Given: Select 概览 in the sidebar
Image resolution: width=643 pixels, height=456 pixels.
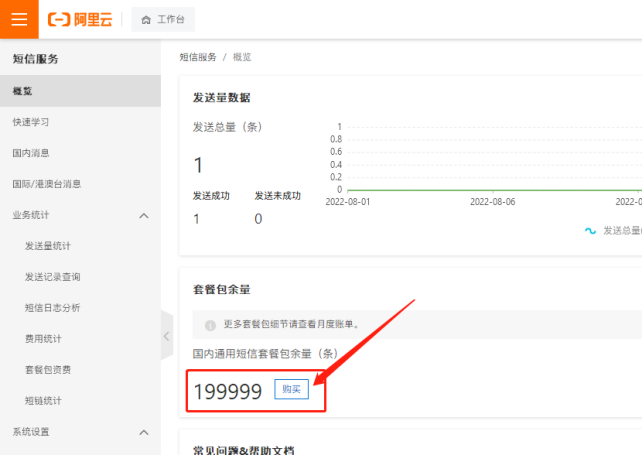Looking at the screenshot, I should [x=80, y=91].
